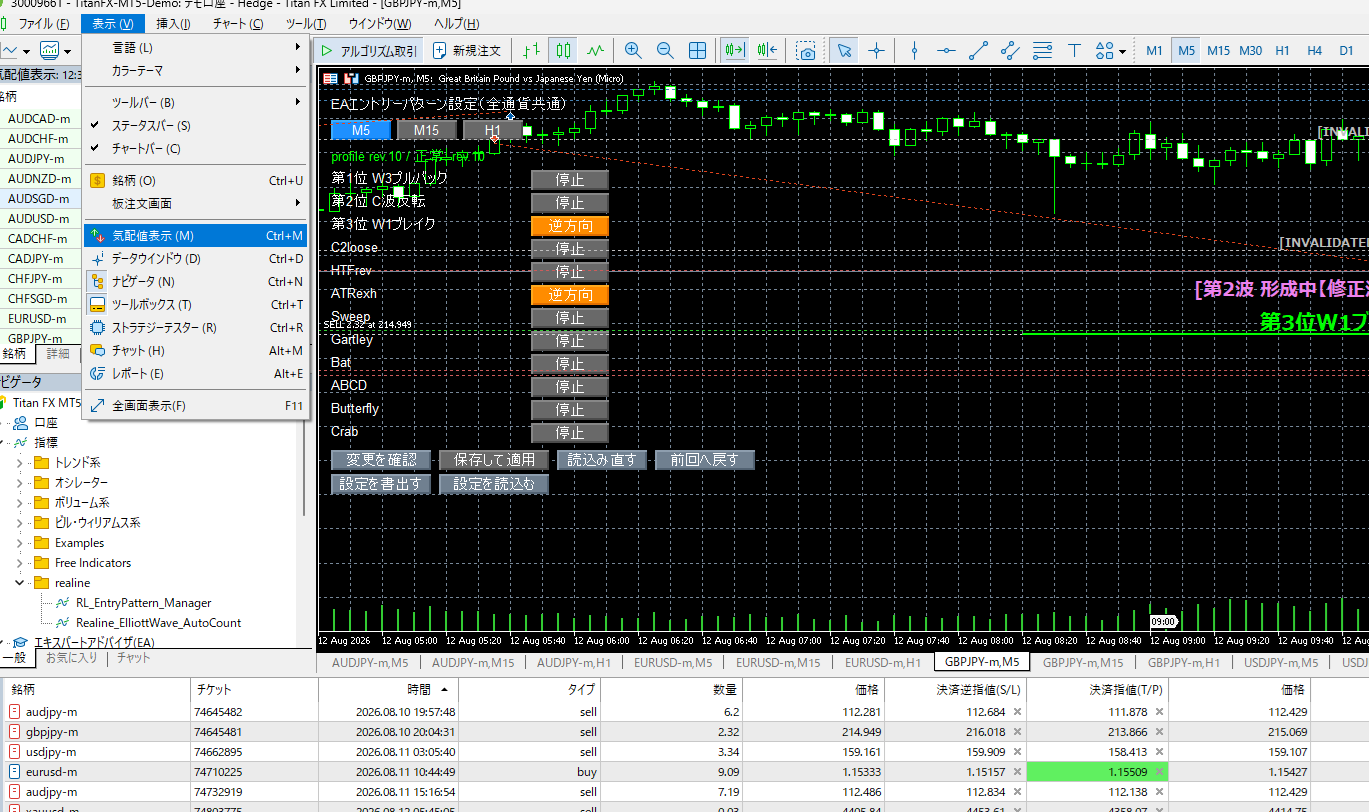Click the 設定を読込む button
1369x812 pixels.
click(494, 484)
